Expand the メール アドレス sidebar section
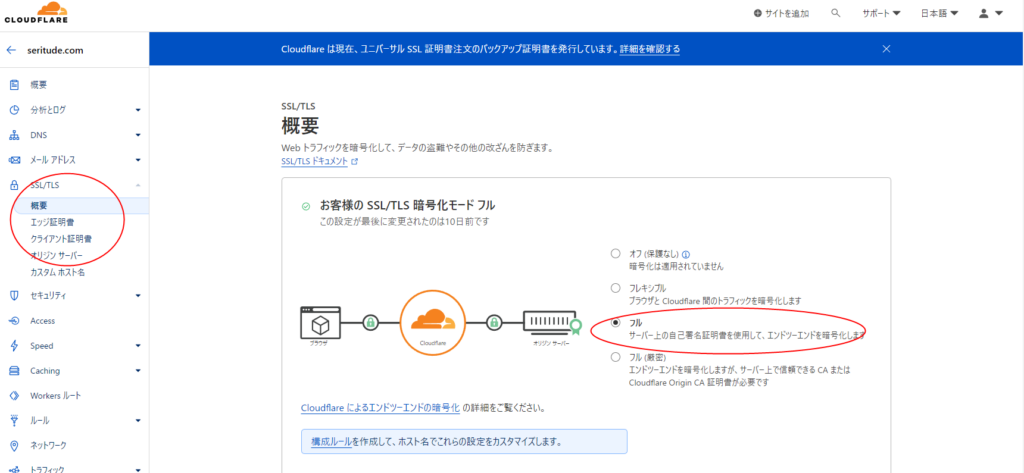This screenshot has height=473, width=1024. point(138,160)
